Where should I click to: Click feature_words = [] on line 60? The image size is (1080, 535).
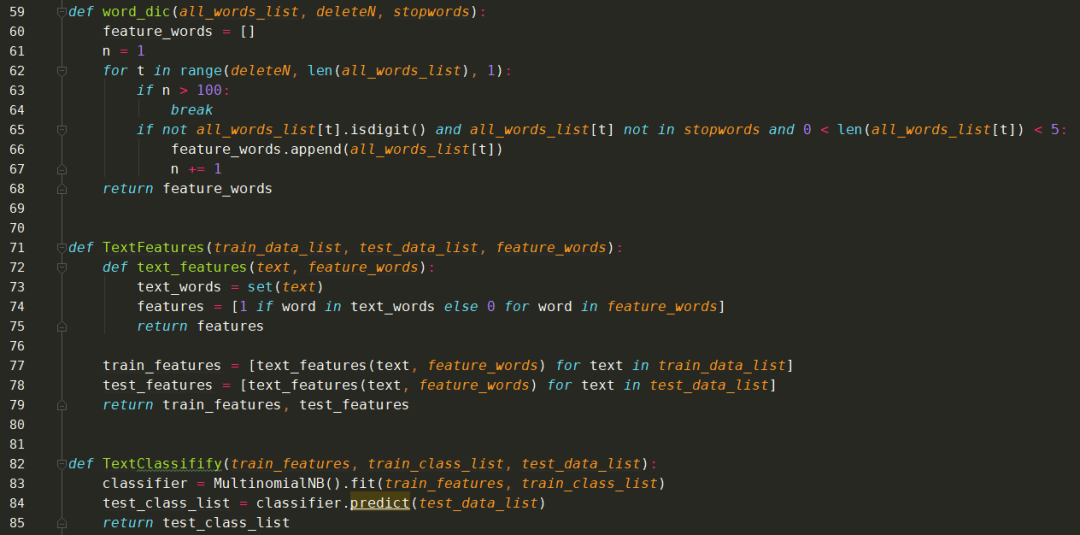(179, 32)
